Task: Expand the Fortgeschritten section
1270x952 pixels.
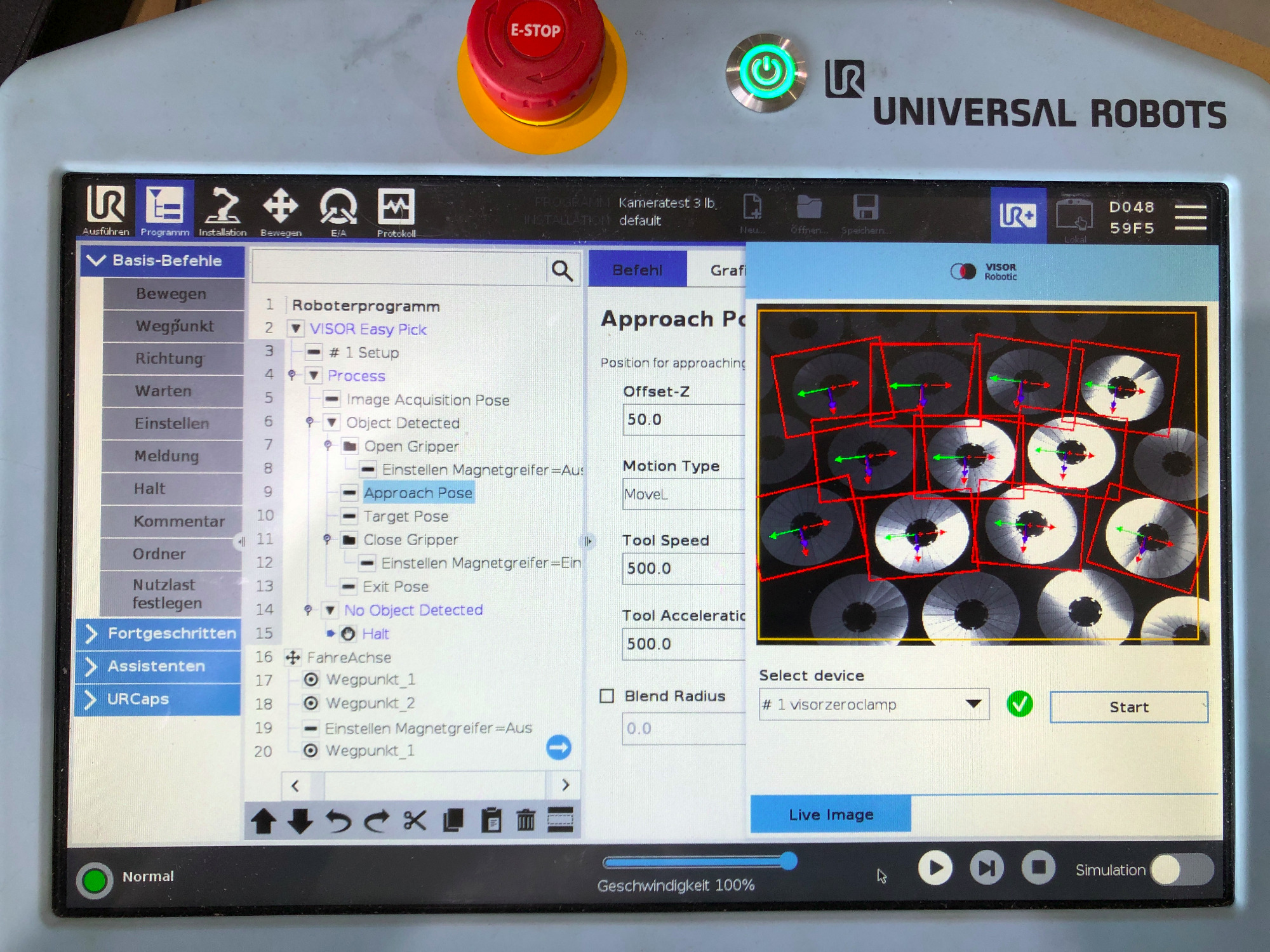Action: pyautogui.click(x=159, y=633)
